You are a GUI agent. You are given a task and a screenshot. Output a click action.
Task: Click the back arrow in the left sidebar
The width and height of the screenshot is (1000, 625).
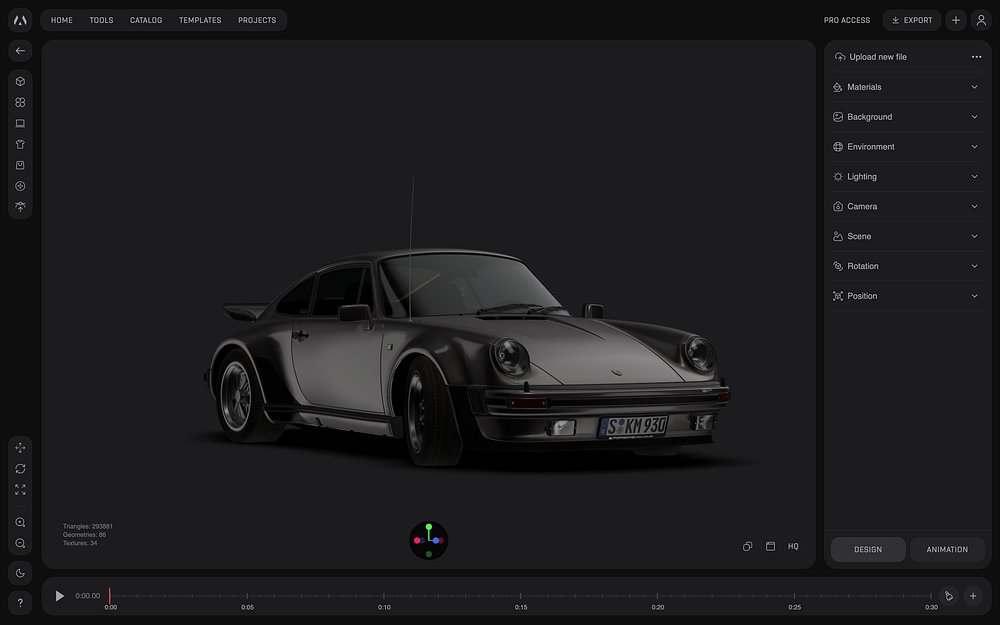click(20, 50)
